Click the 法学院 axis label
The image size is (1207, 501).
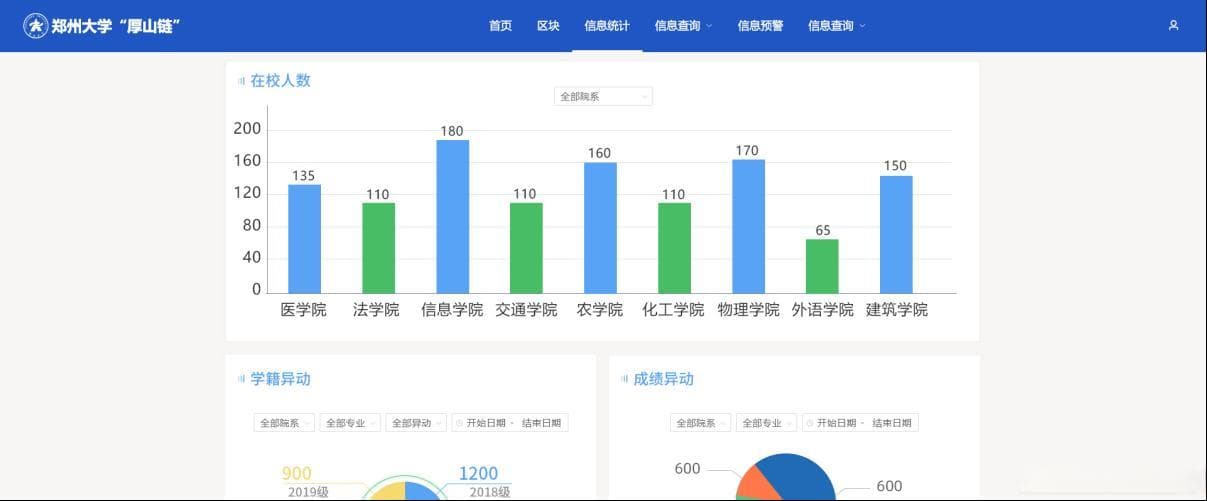coord(376,310)
